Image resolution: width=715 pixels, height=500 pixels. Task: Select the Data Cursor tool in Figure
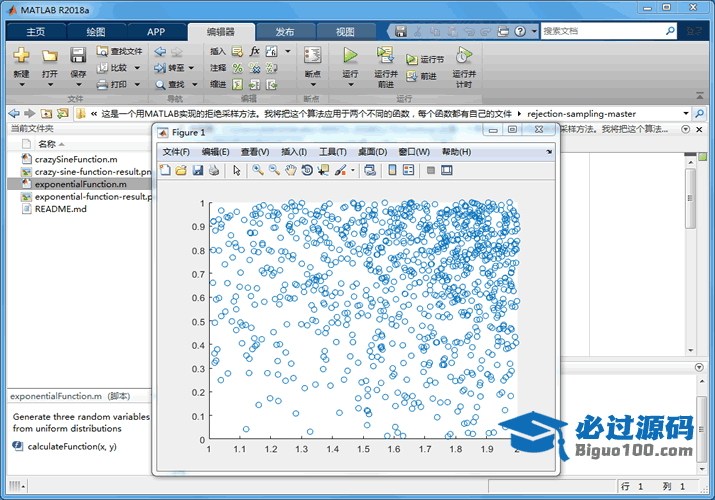coord(323,170)
